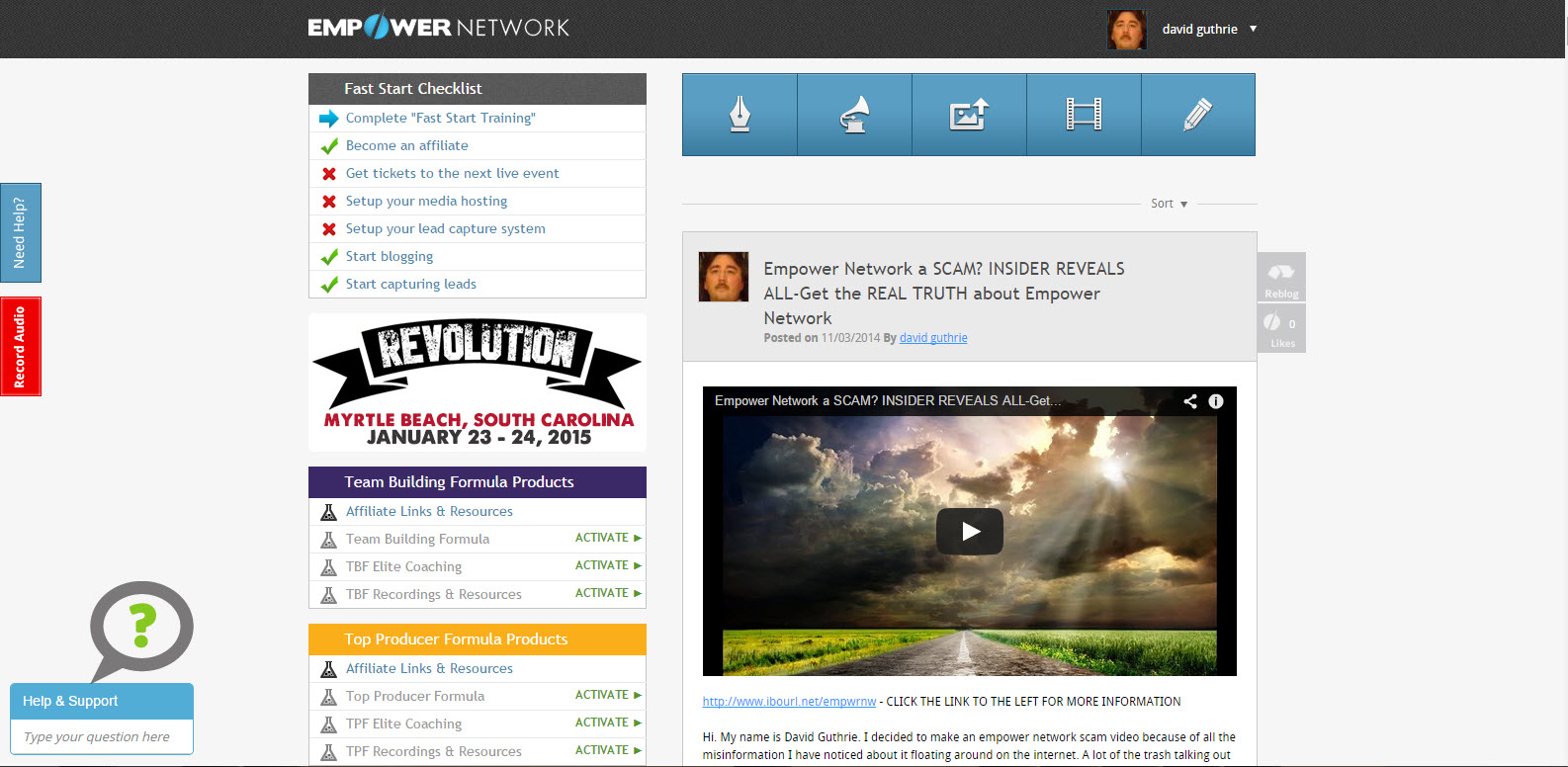Click the david guthrie author link
This screenshot has width=1568, height=767.
[933, 338]
